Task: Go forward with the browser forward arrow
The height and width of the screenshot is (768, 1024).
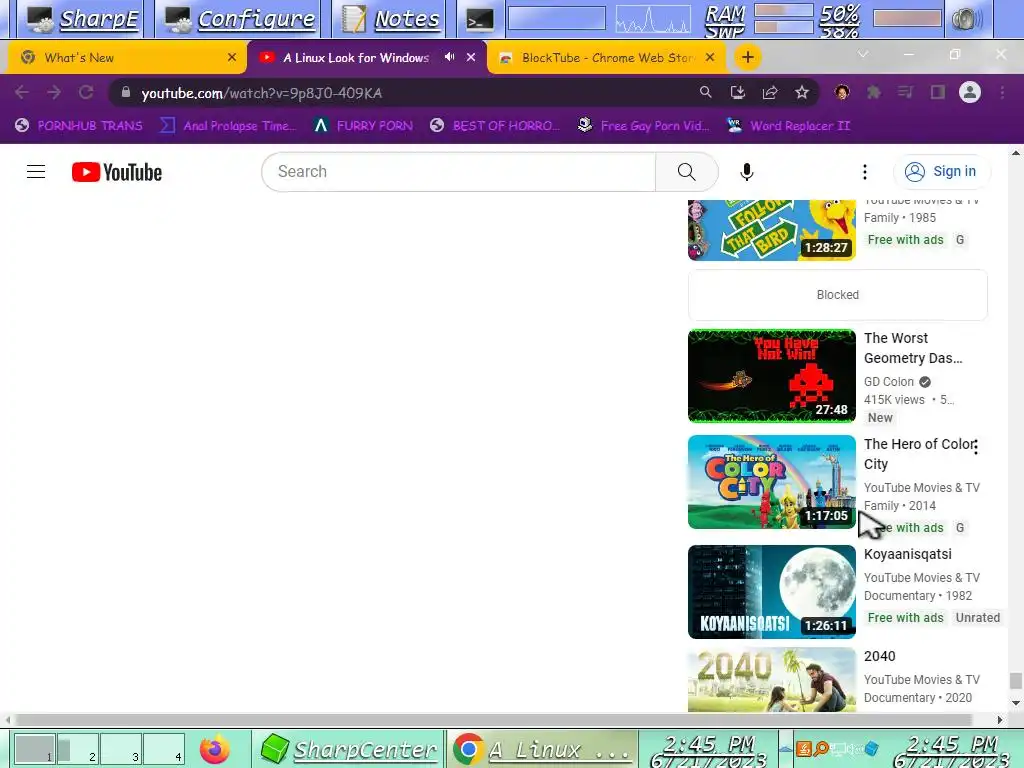Action: point(54,93)
